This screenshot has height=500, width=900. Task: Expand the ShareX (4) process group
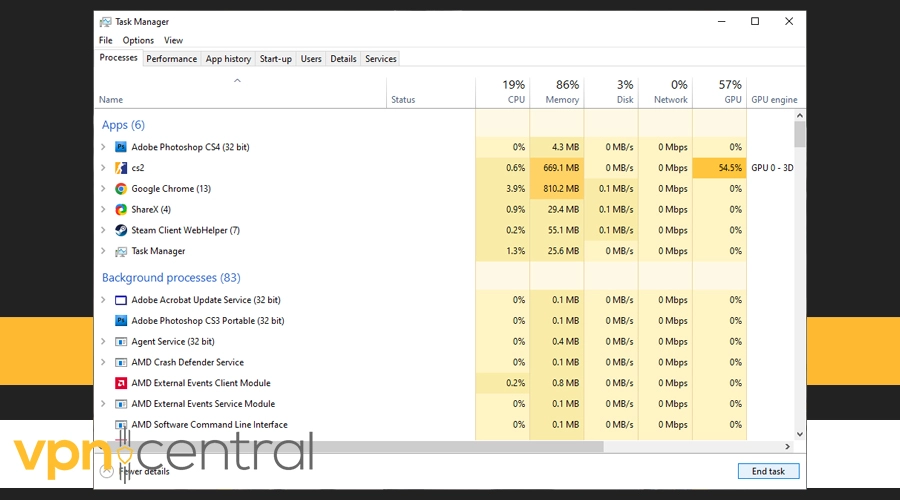pos(103,210)
